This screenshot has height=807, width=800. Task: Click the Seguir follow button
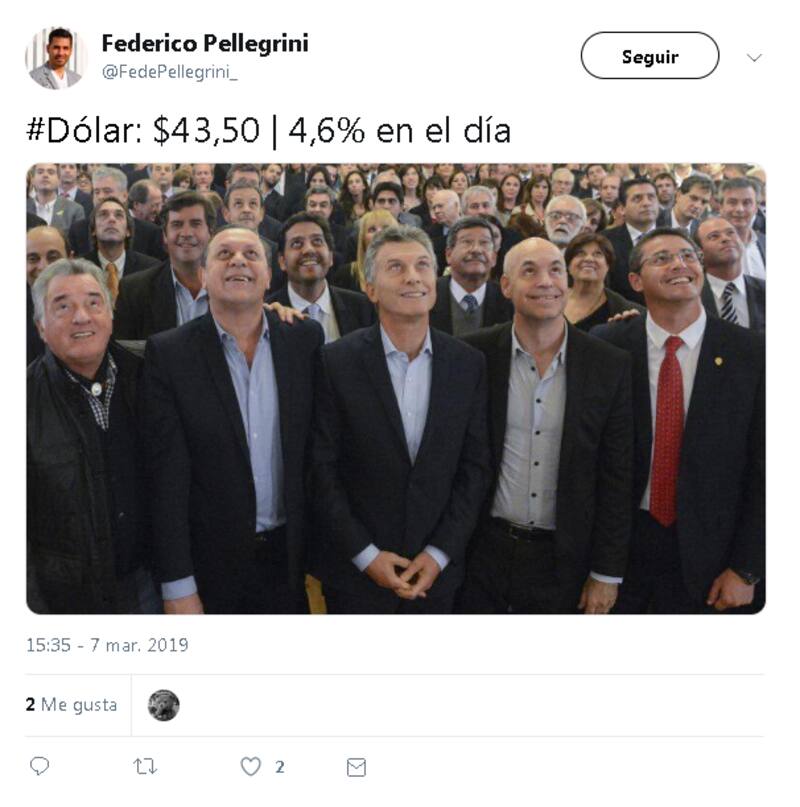coord(650,56)
